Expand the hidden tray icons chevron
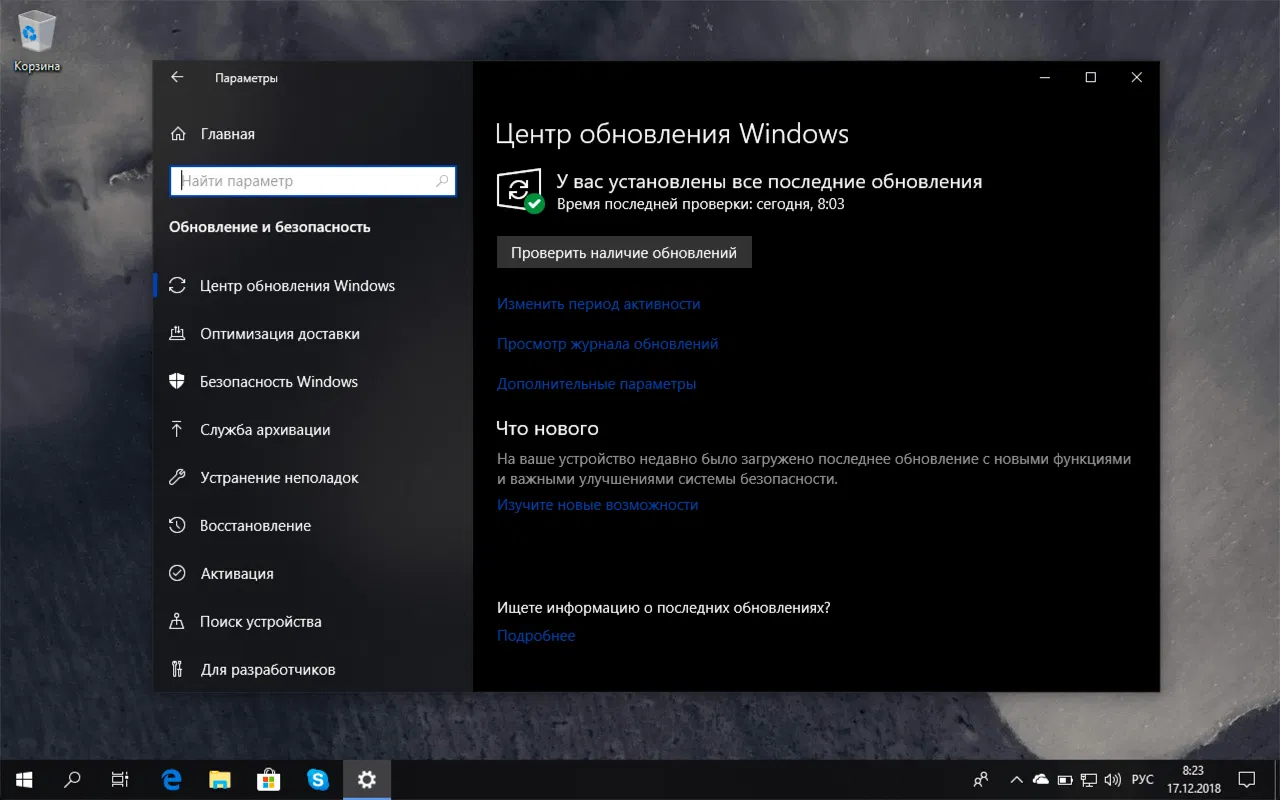This screenshot has width=1280, height=800. coord(1016,779)
